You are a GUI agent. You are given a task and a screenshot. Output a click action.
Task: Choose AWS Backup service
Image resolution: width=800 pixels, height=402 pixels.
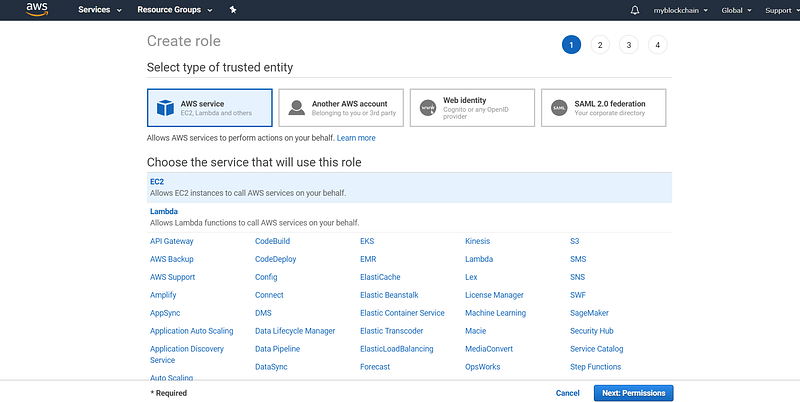[x=171, y=259]
